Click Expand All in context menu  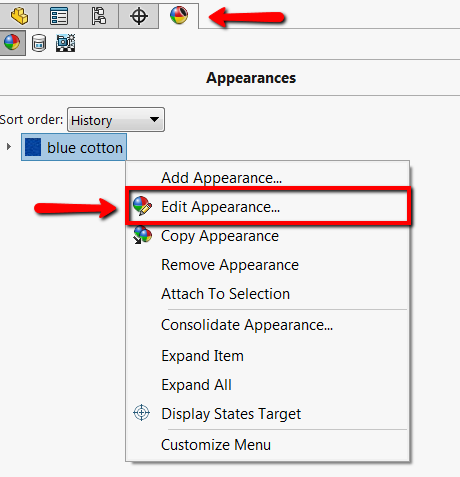(267, 385)
